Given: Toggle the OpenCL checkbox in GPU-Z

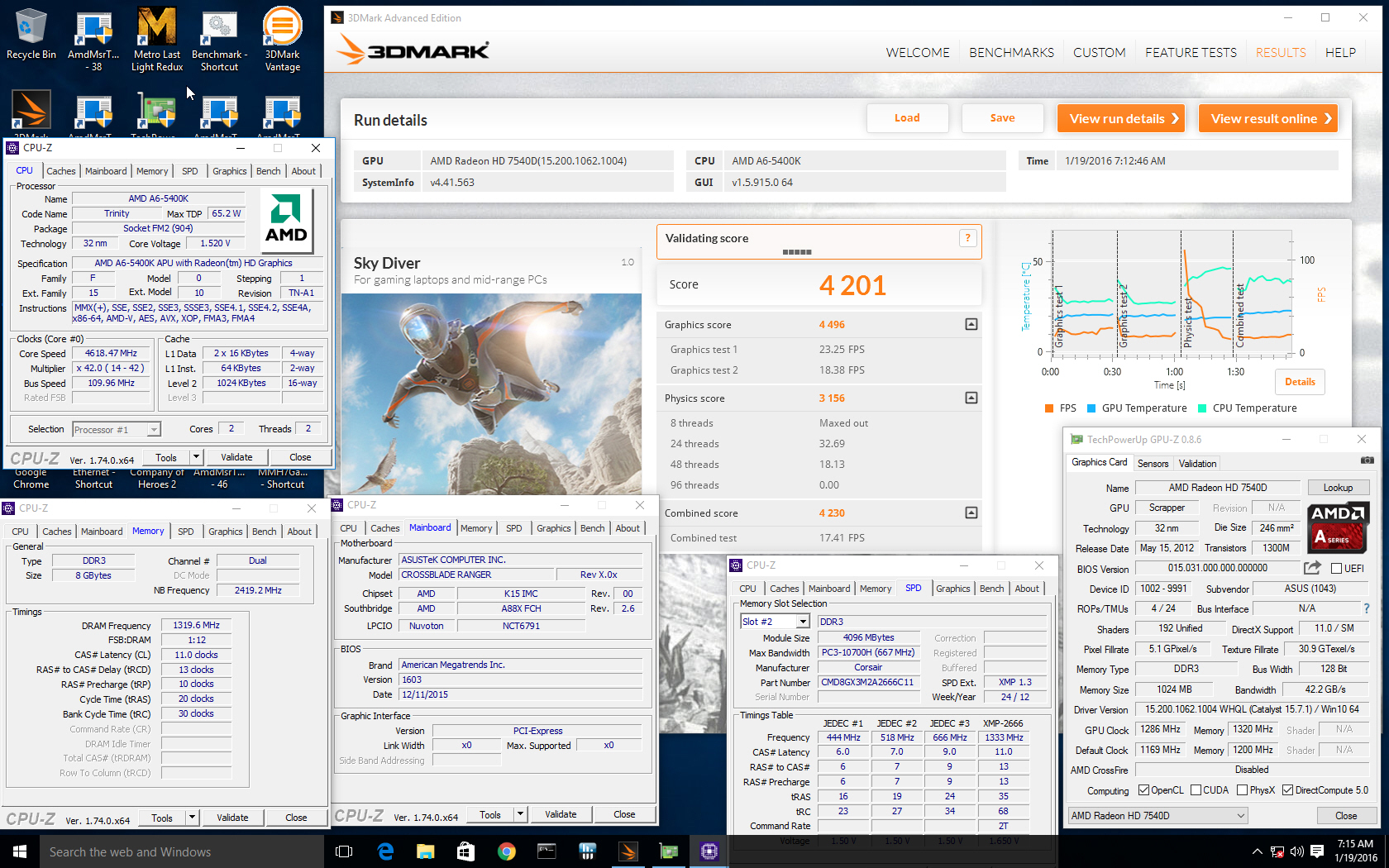Looking at the screenshot, I should [1143, 790].
